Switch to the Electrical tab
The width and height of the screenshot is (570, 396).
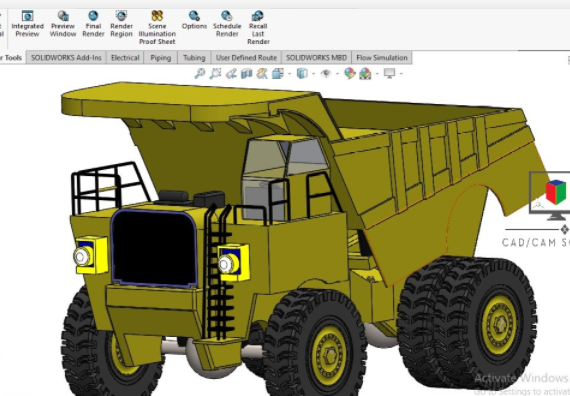pos(125,57)
